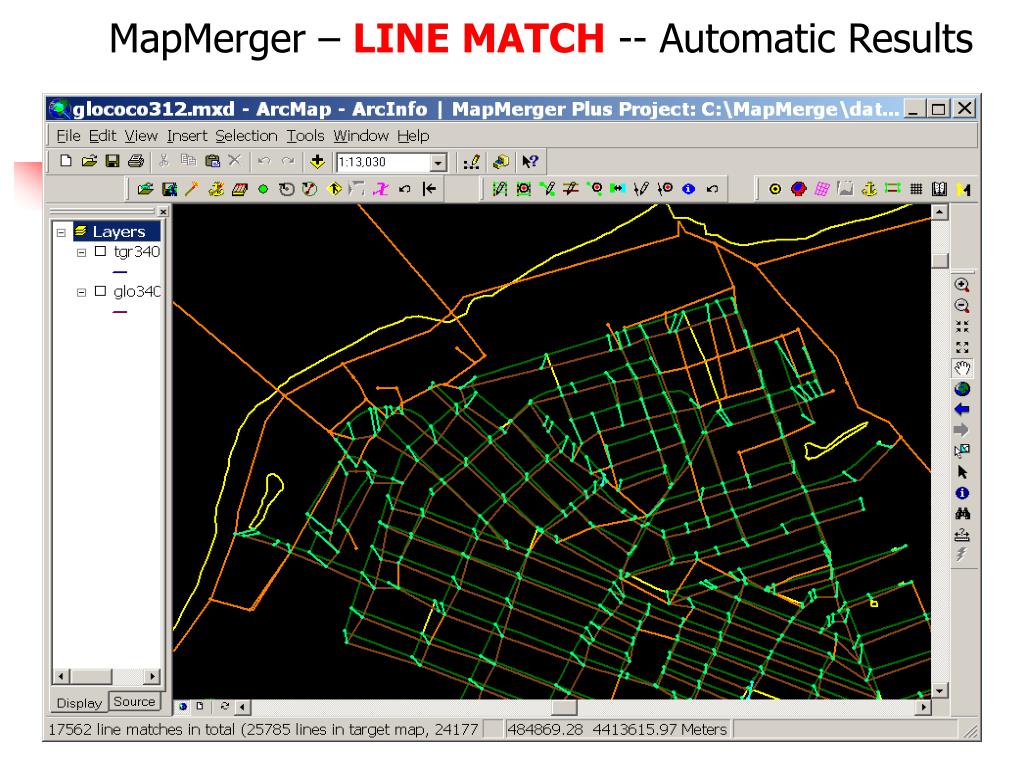Click the green circle MapMerger tool
The image size is (1024, 768).
(263, 189)
